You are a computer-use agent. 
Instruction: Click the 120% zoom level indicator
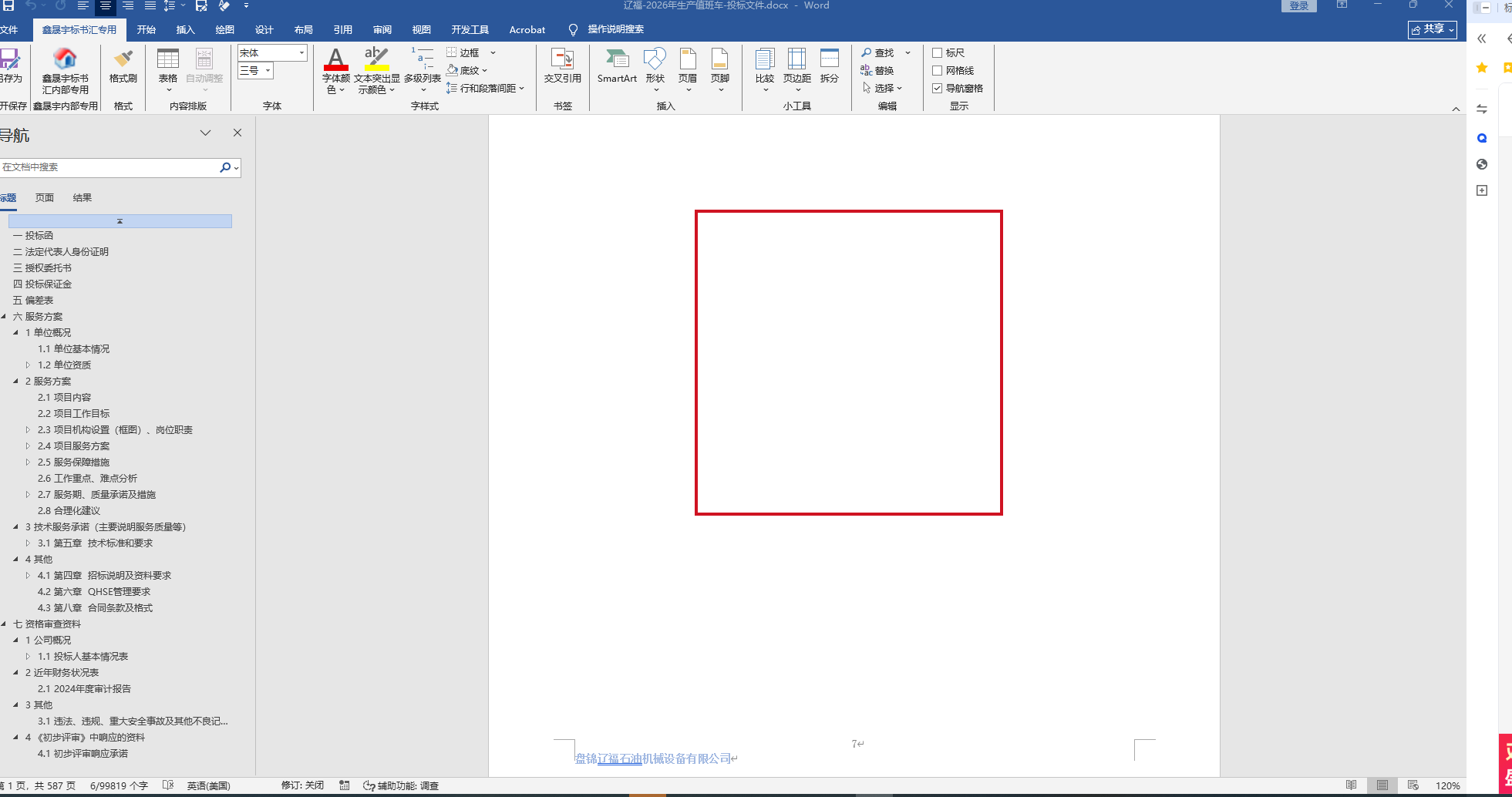(1447, 785)
